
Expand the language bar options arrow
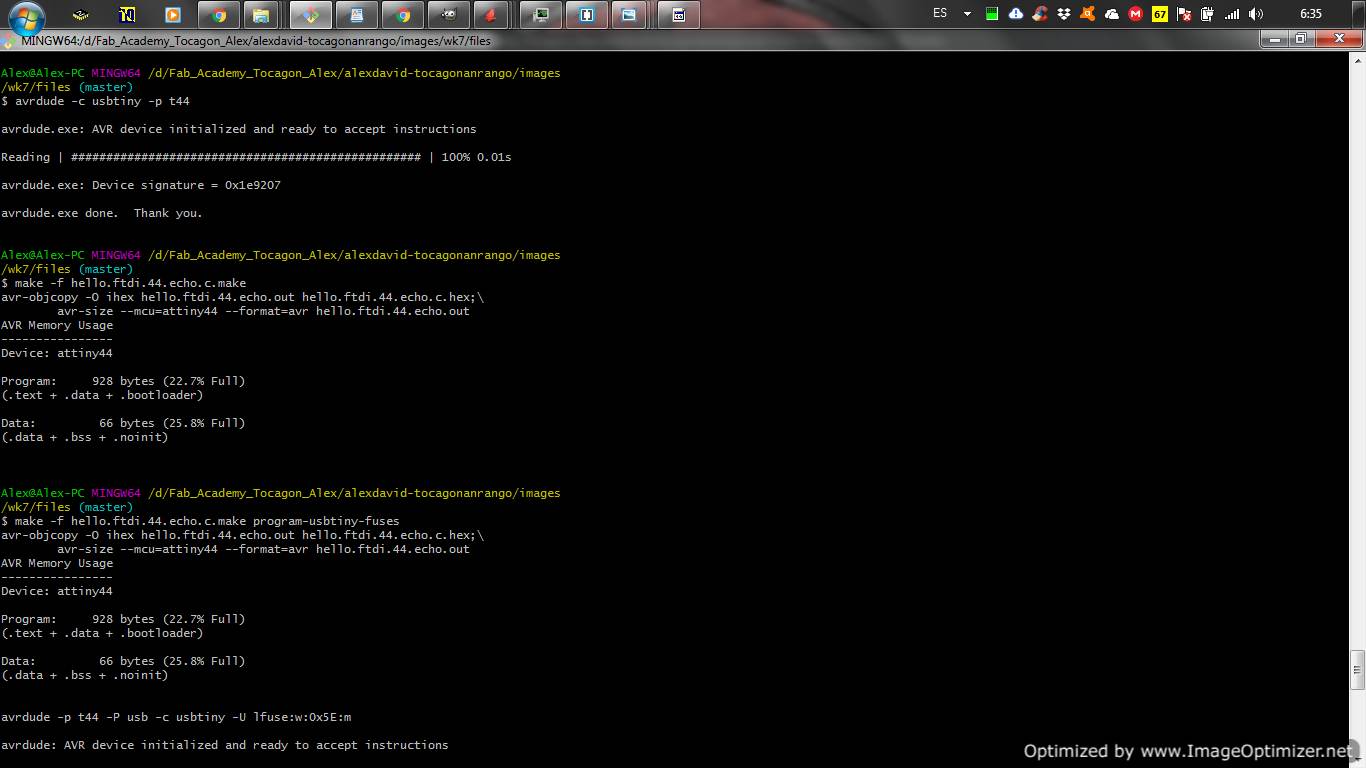coord(967,14)
